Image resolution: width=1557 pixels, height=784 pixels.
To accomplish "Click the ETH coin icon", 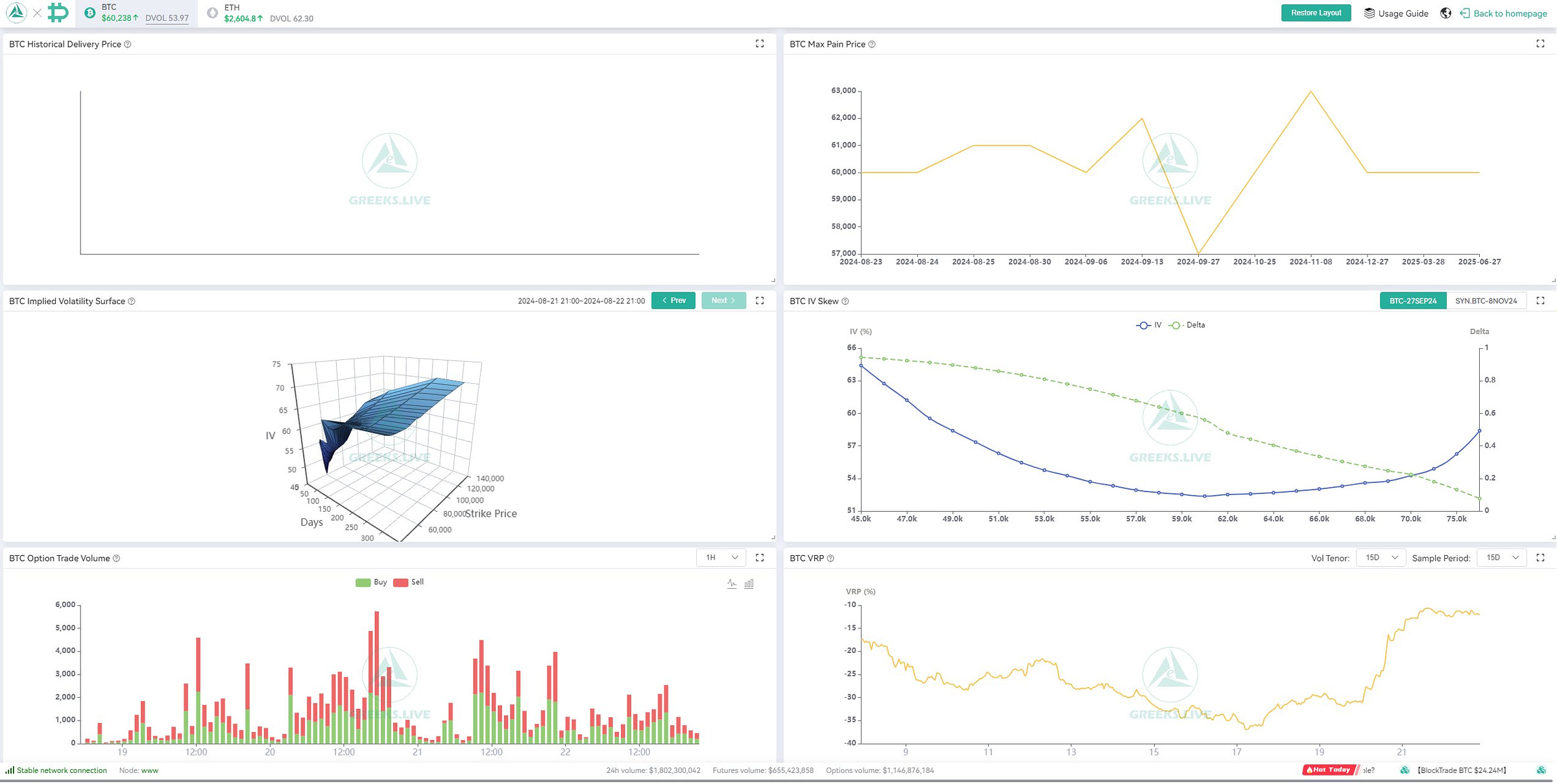I will pos(212,13).
